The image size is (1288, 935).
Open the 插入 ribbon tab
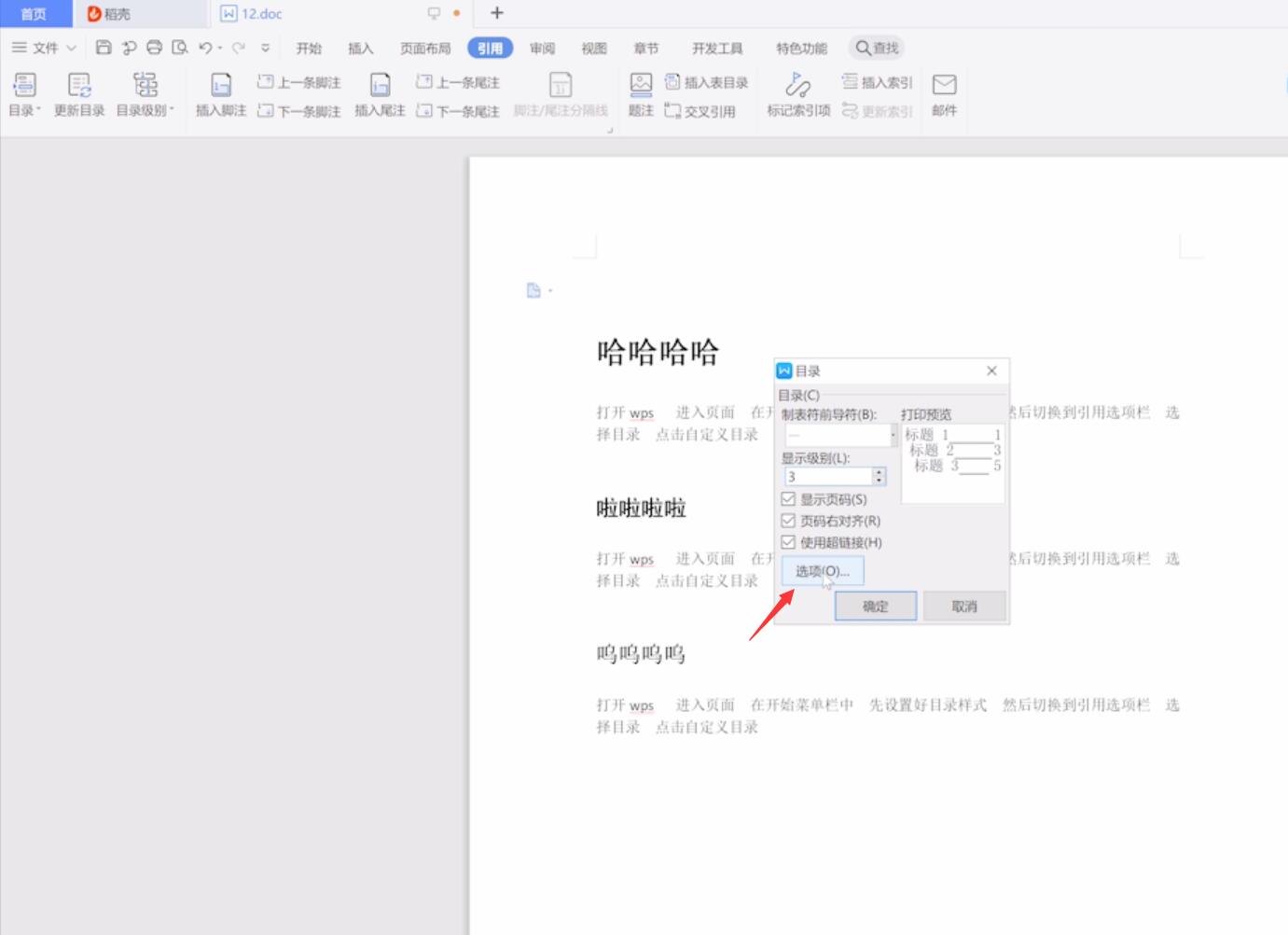pos(360,49)
